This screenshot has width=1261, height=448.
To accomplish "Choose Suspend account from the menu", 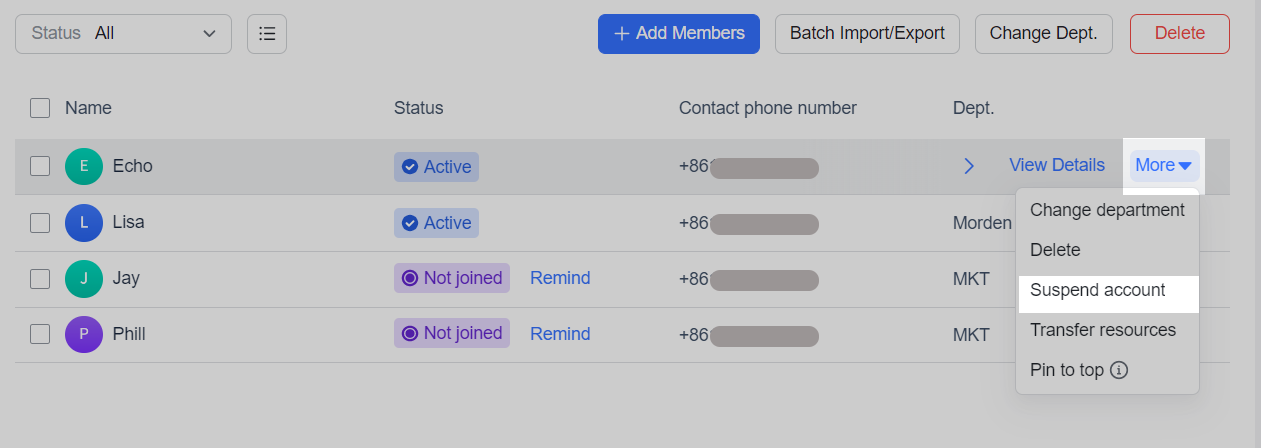I will (1097, 290).
